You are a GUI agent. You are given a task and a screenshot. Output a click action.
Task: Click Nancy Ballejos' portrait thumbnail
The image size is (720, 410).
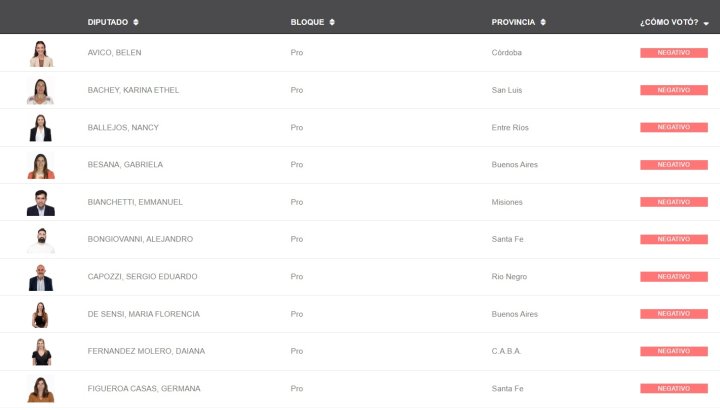[x=40, y=128]
